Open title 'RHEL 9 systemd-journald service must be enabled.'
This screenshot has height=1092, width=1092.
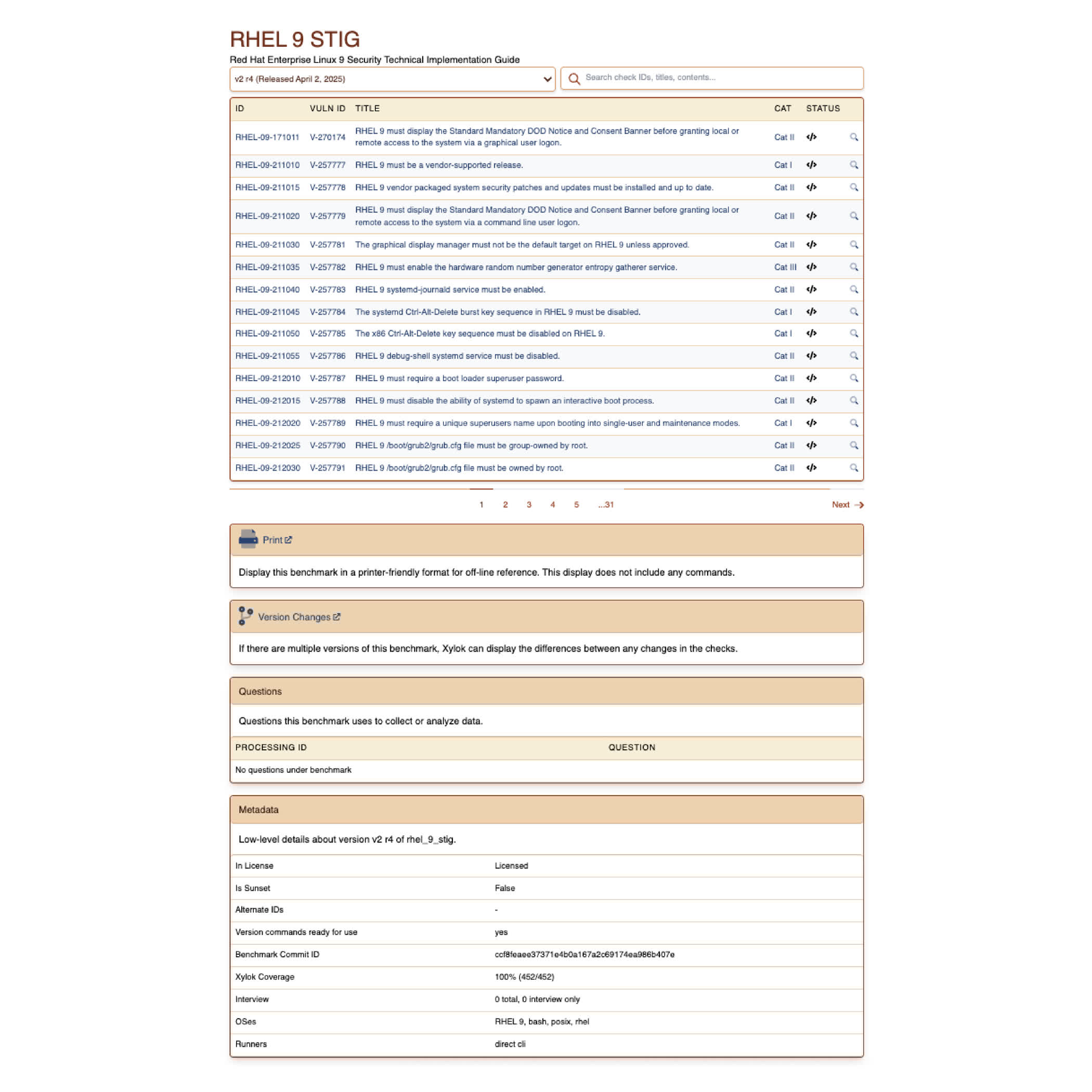[450, 290]
